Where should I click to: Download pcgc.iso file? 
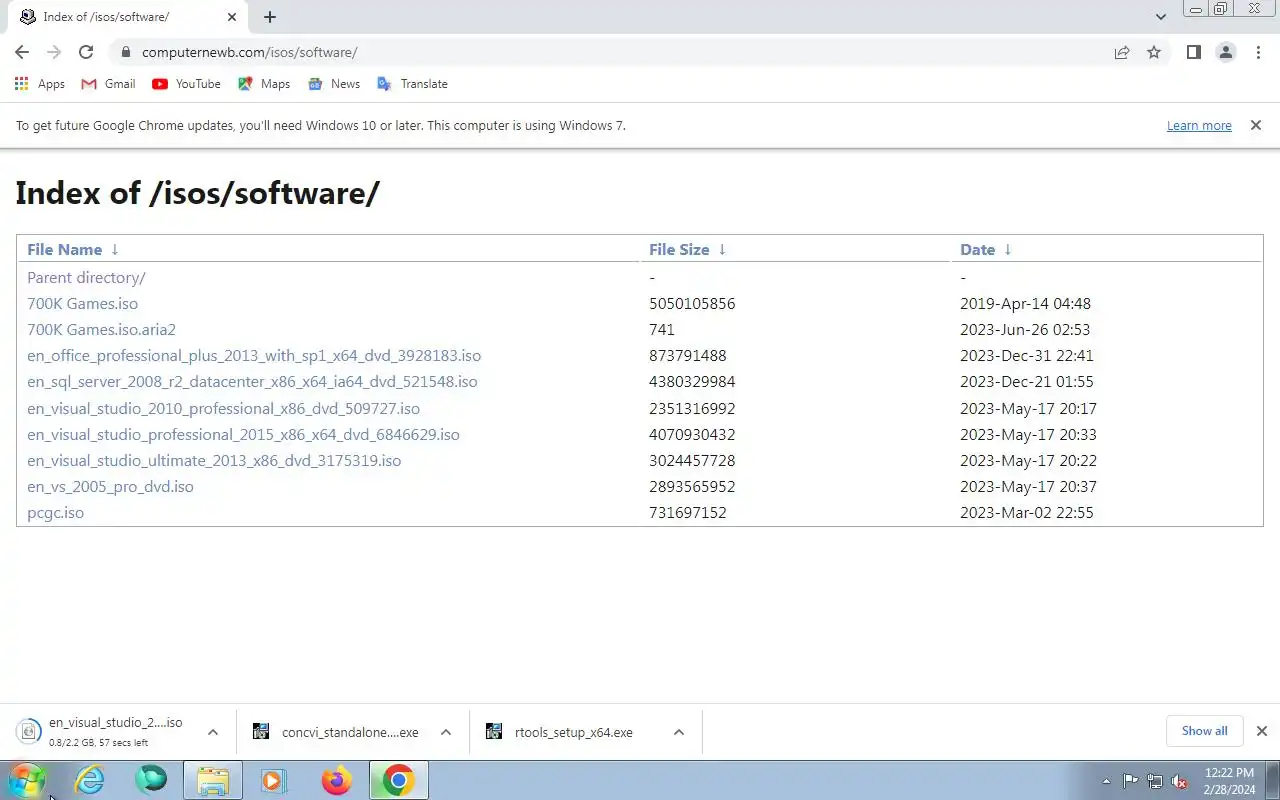click(x=55, y=513)
